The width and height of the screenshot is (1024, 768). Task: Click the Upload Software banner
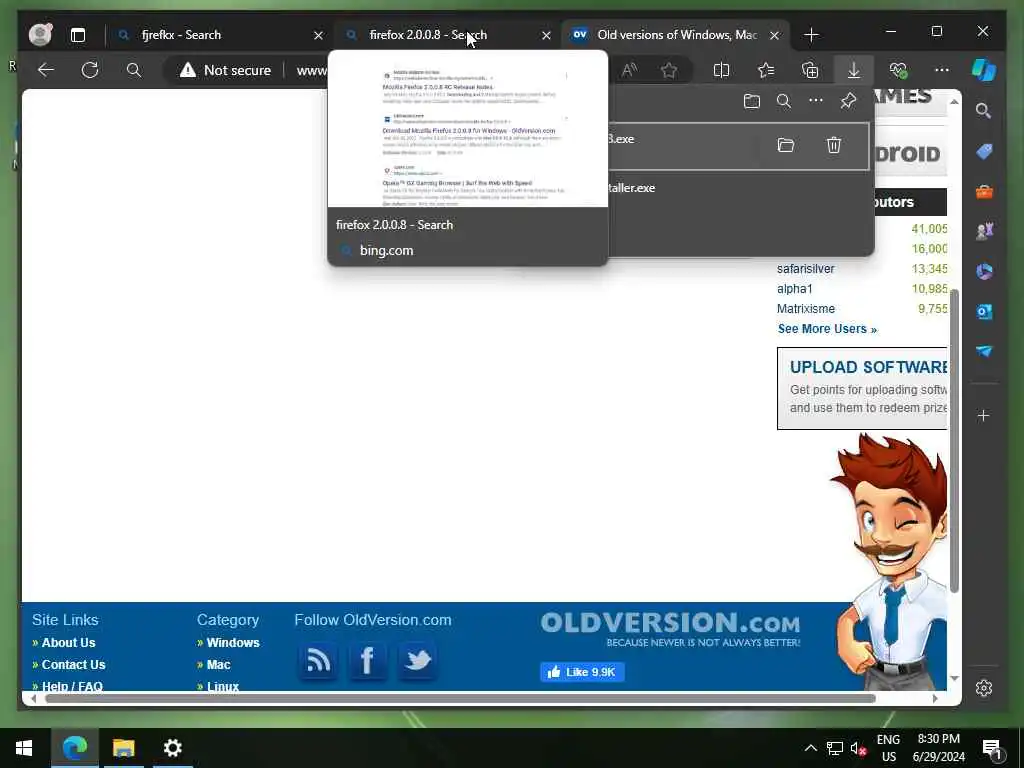pos(862,388)
